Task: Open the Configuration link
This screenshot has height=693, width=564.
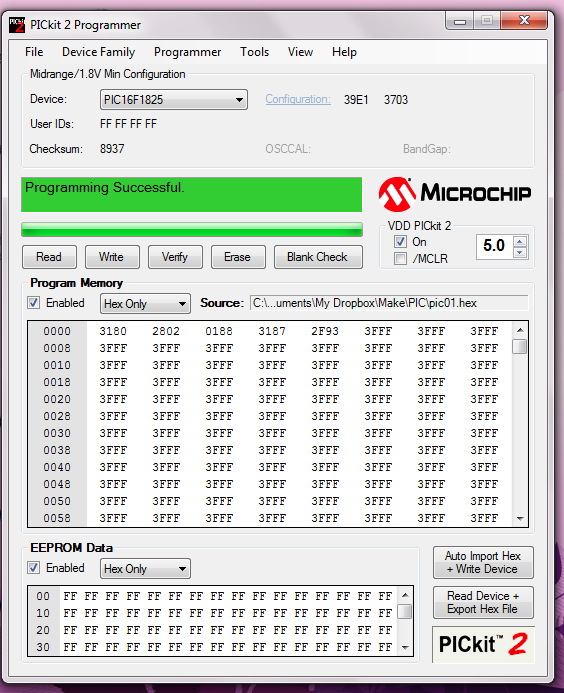Action: click(x=298, y=99)
